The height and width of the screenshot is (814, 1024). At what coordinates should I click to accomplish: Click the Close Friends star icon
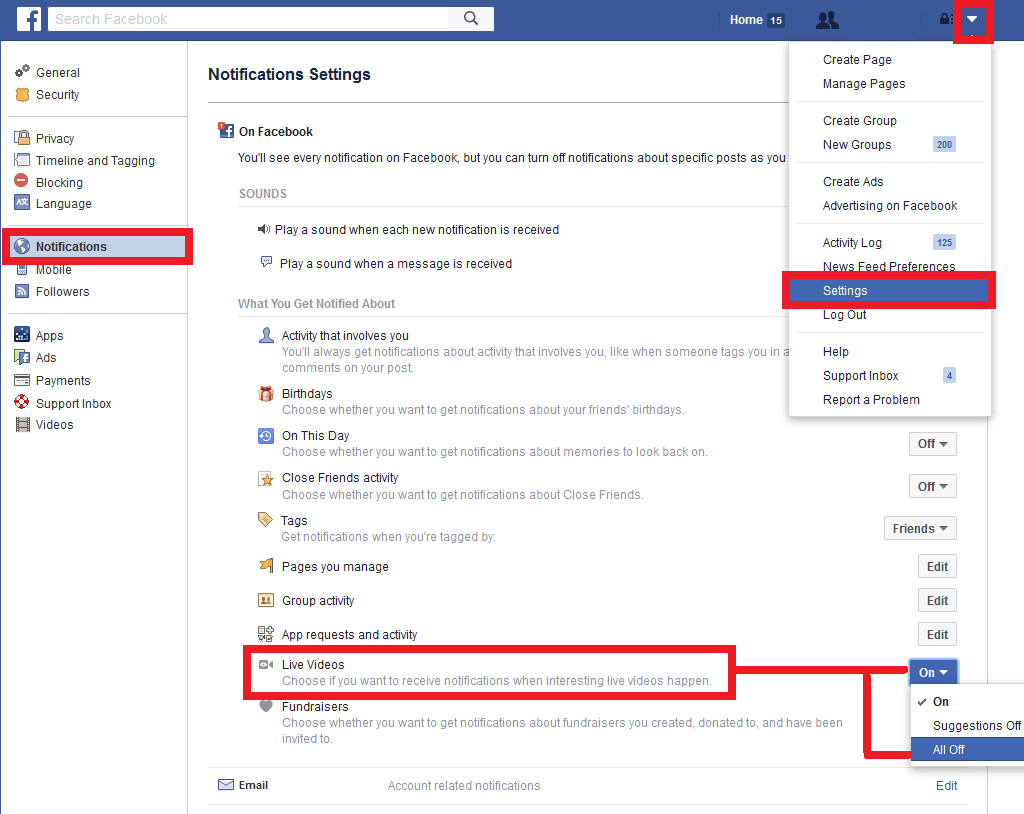coord(266,479)
